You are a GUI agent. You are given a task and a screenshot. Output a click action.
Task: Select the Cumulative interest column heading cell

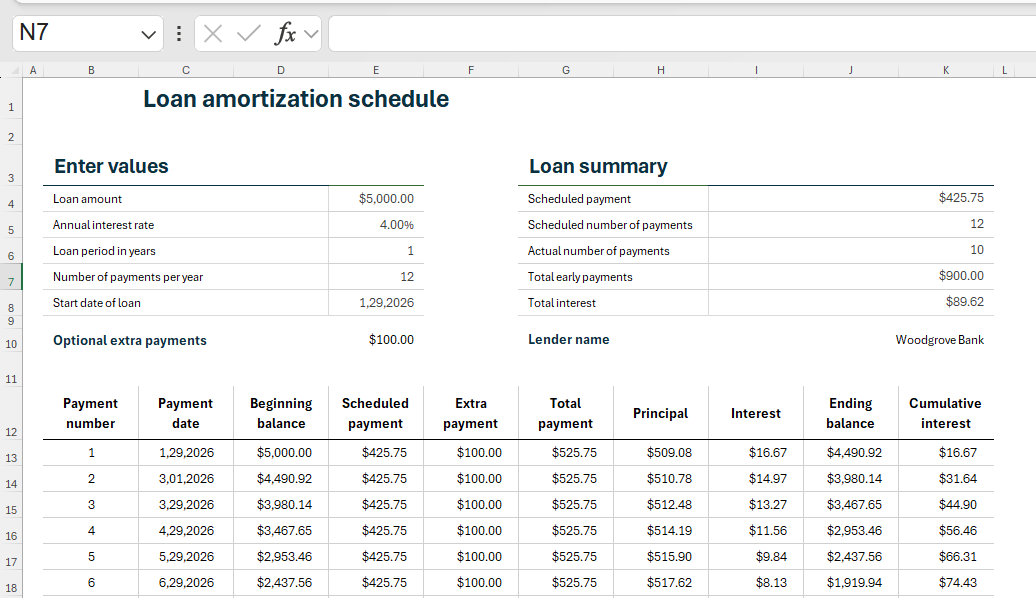pos(945,413)
